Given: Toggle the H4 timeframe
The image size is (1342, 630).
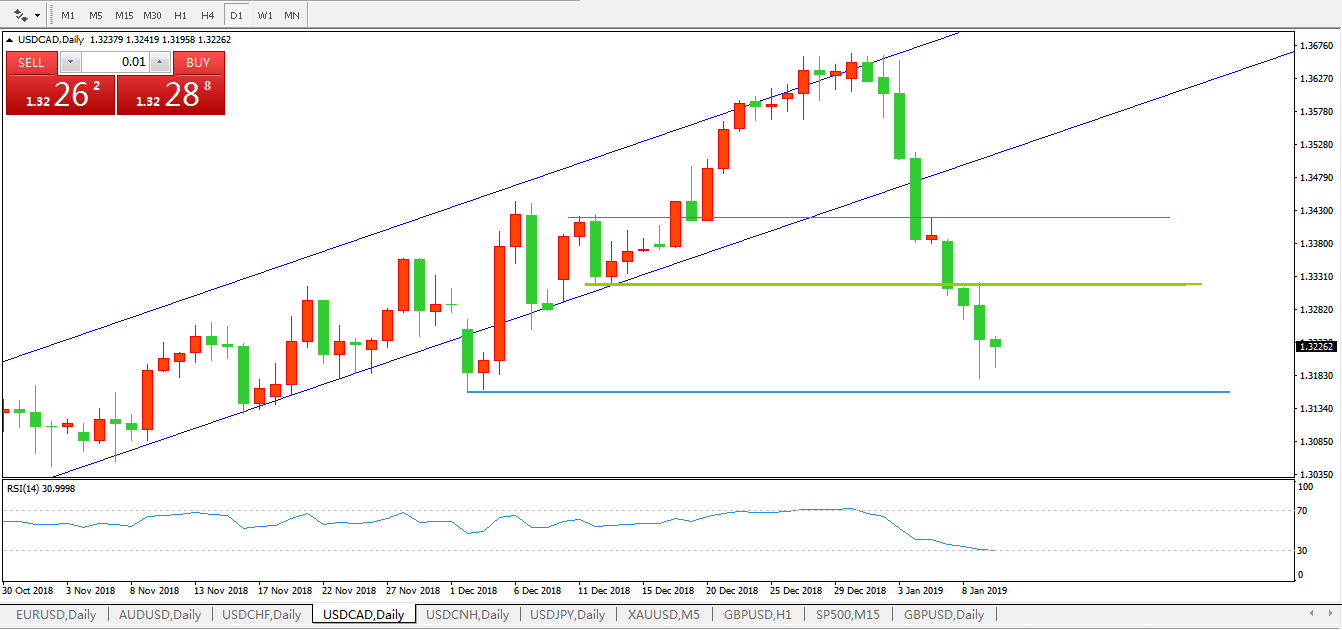Looking at the screenshot, I should [x=207, y=16].
